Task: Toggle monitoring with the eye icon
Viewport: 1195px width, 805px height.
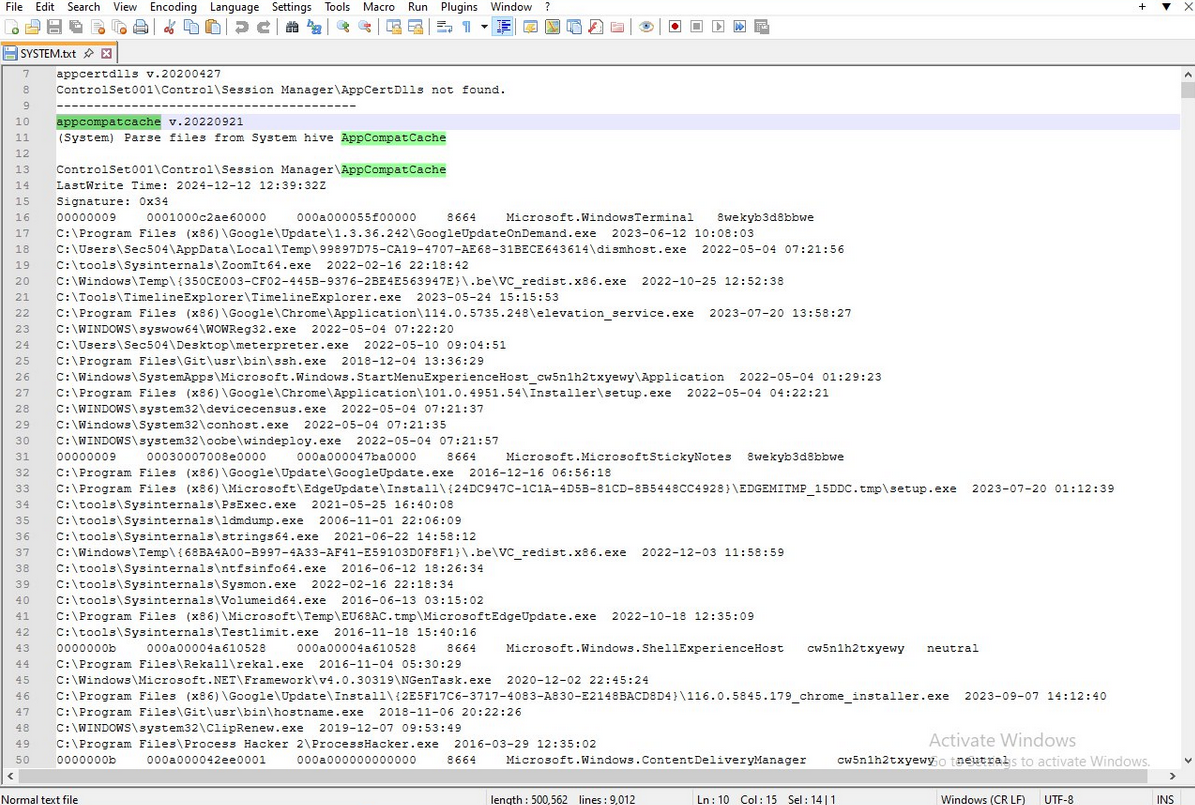Action: [646, 27]
